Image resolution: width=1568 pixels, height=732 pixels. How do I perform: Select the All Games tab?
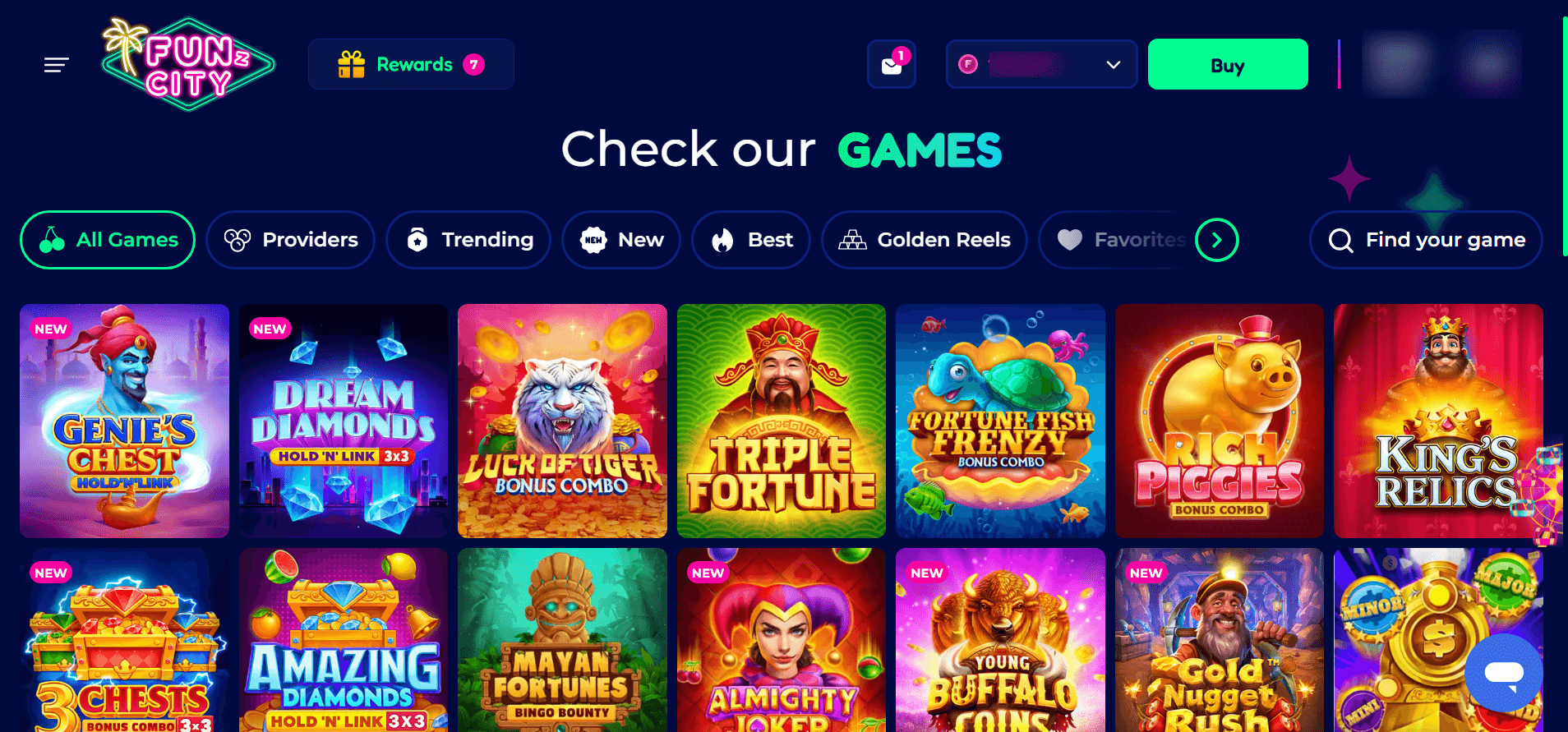pyautogui.click(x=108, y=240)
